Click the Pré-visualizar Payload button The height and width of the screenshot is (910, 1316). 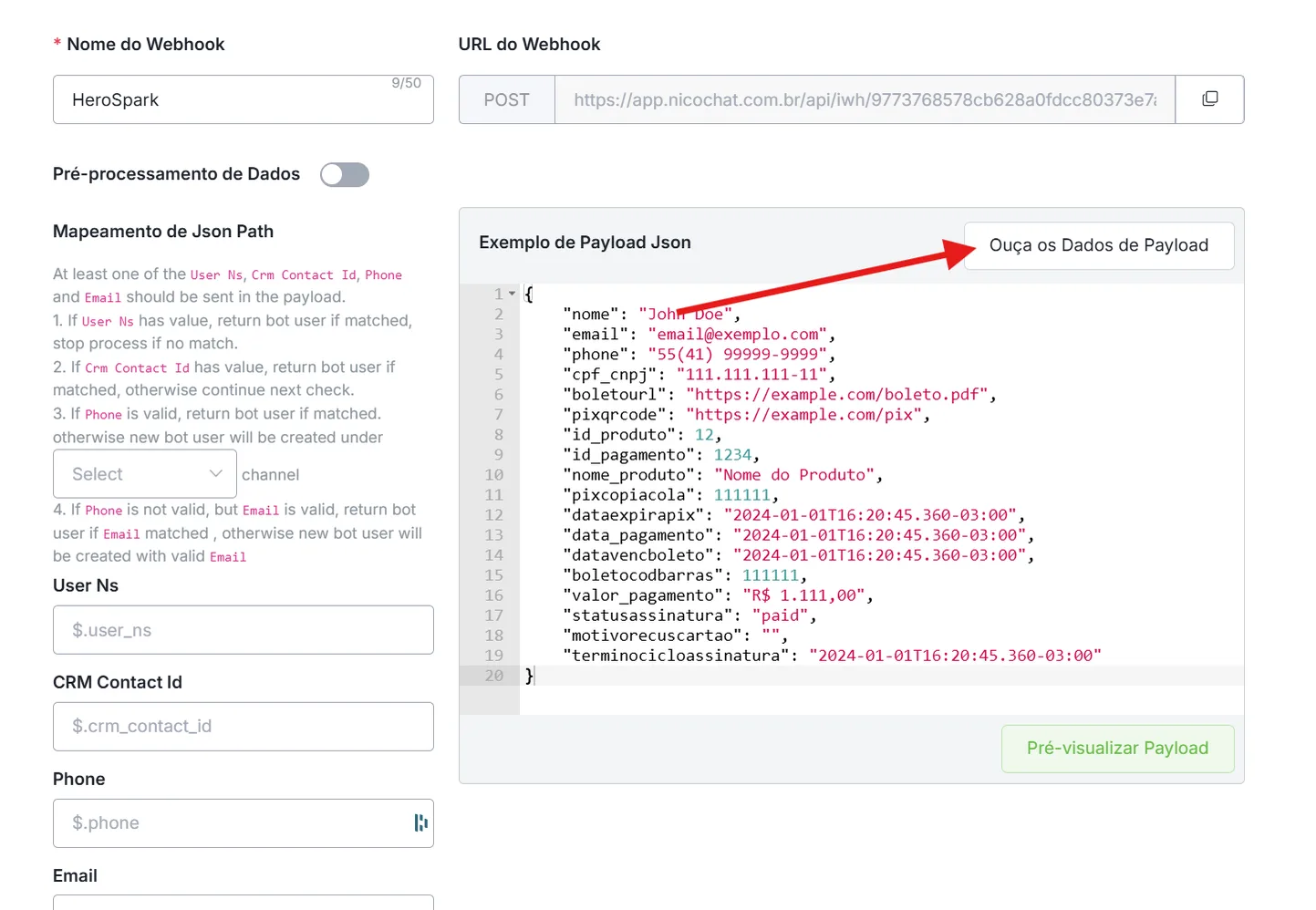[1117, 749]
